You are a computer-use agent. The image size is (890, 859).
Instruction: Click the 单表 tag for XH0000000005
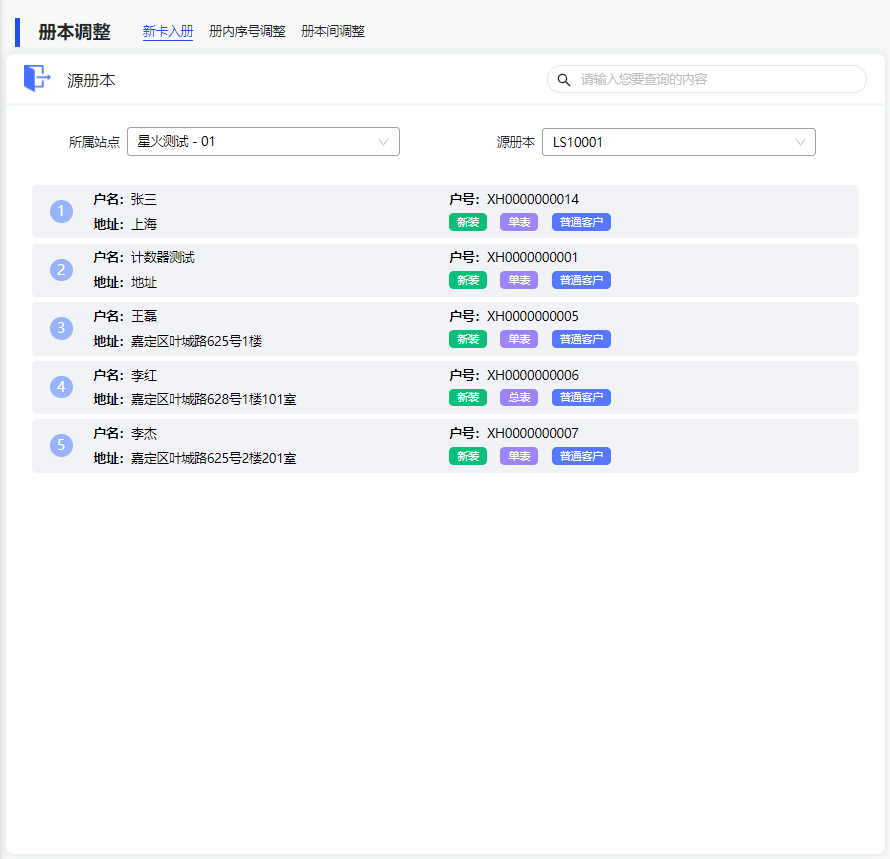pos(519,339)
